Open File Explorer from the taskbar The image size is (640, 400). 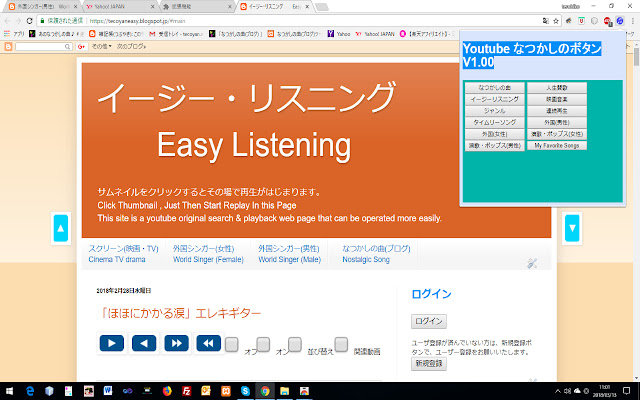pyautogui.click(x=284, y=391)
